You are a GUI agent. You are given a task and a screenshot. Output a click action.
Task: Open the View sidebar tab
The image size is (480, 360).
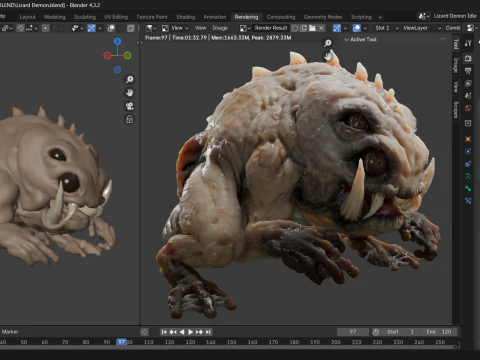tap(456, 87)
